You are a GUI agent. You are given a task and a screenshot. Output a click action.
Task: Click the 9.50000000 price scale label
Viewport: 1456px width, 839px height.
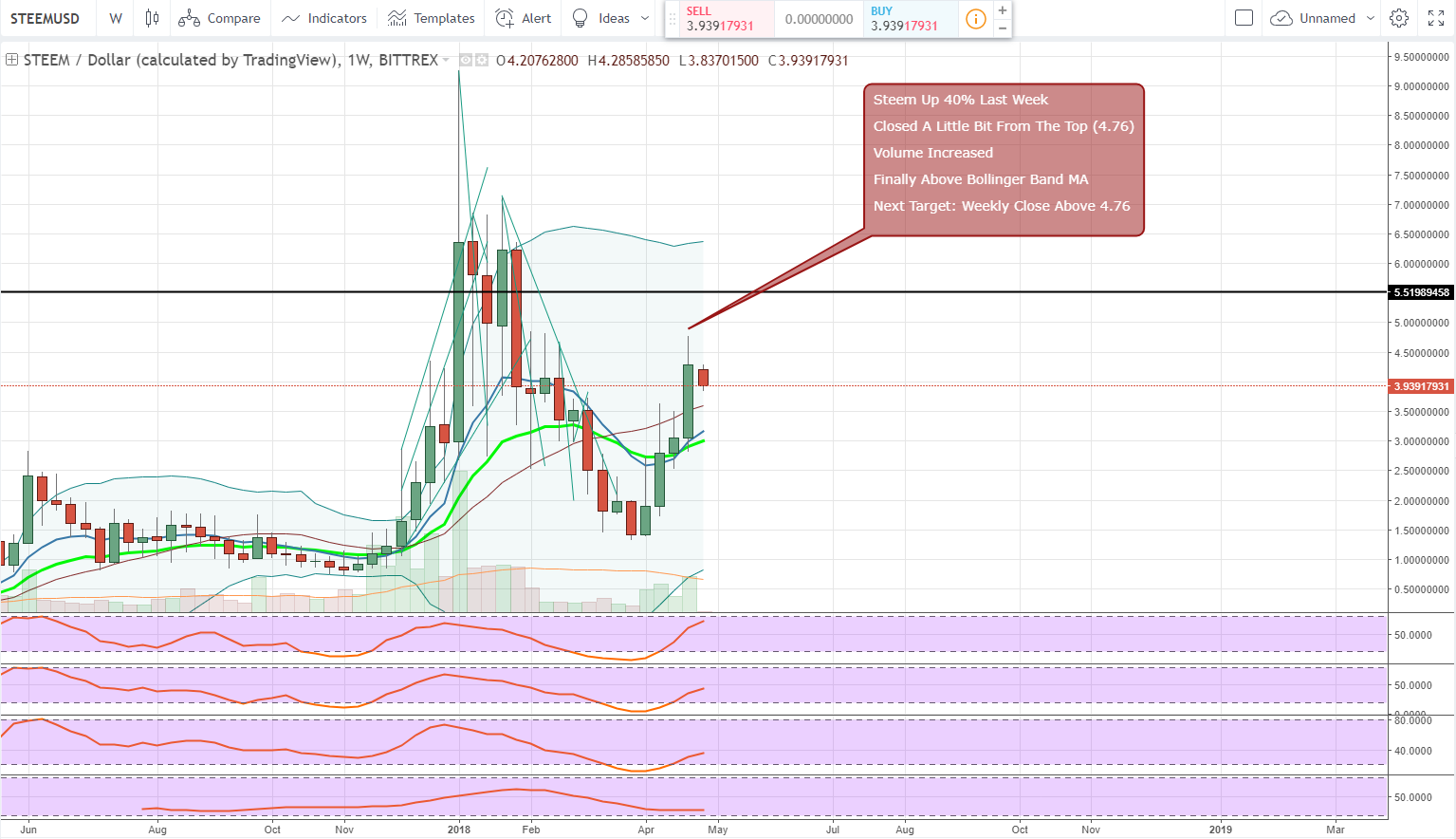(x=1421, y=57)
